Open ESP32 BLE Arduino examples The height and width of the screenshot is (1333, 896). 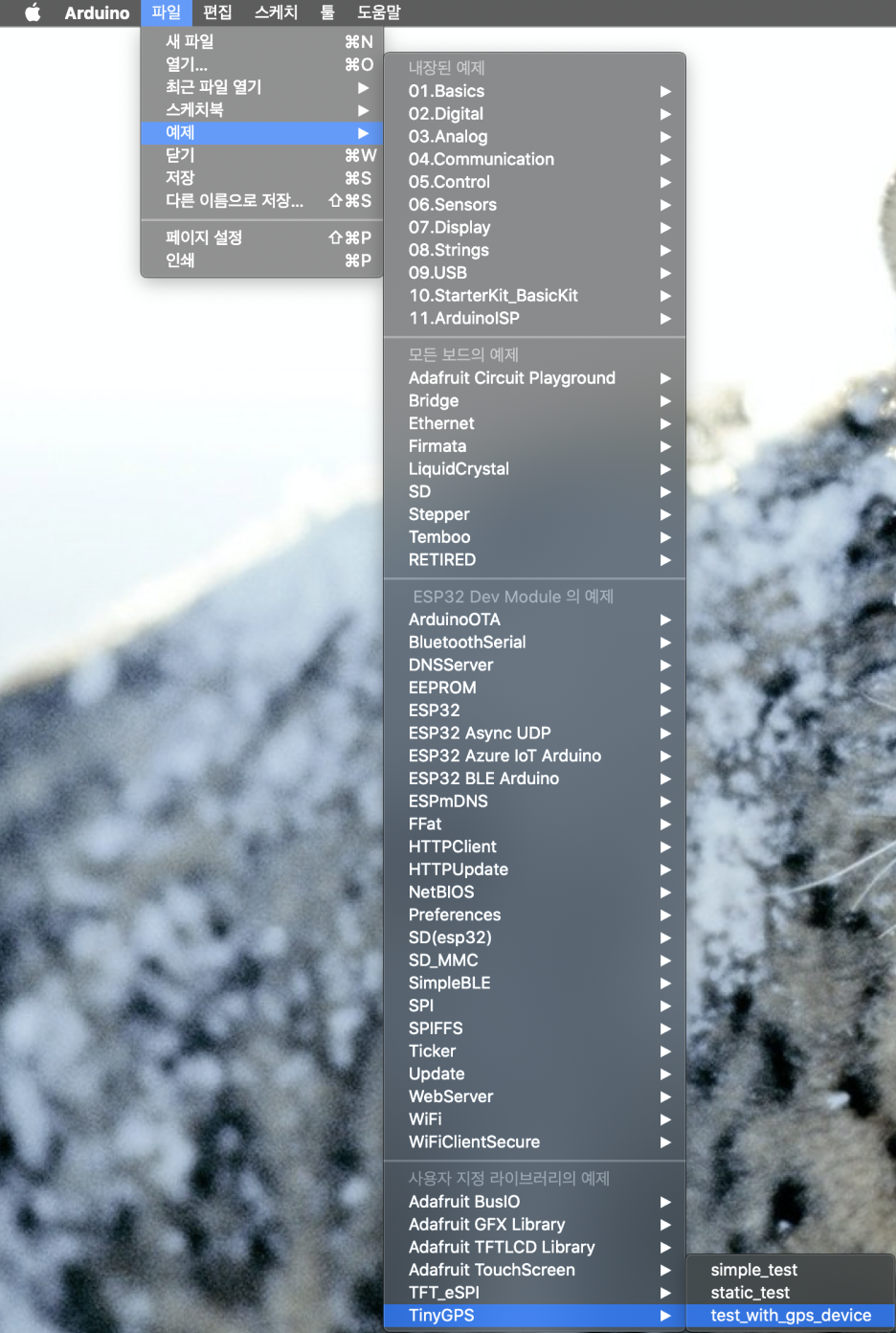coord(535,779)
